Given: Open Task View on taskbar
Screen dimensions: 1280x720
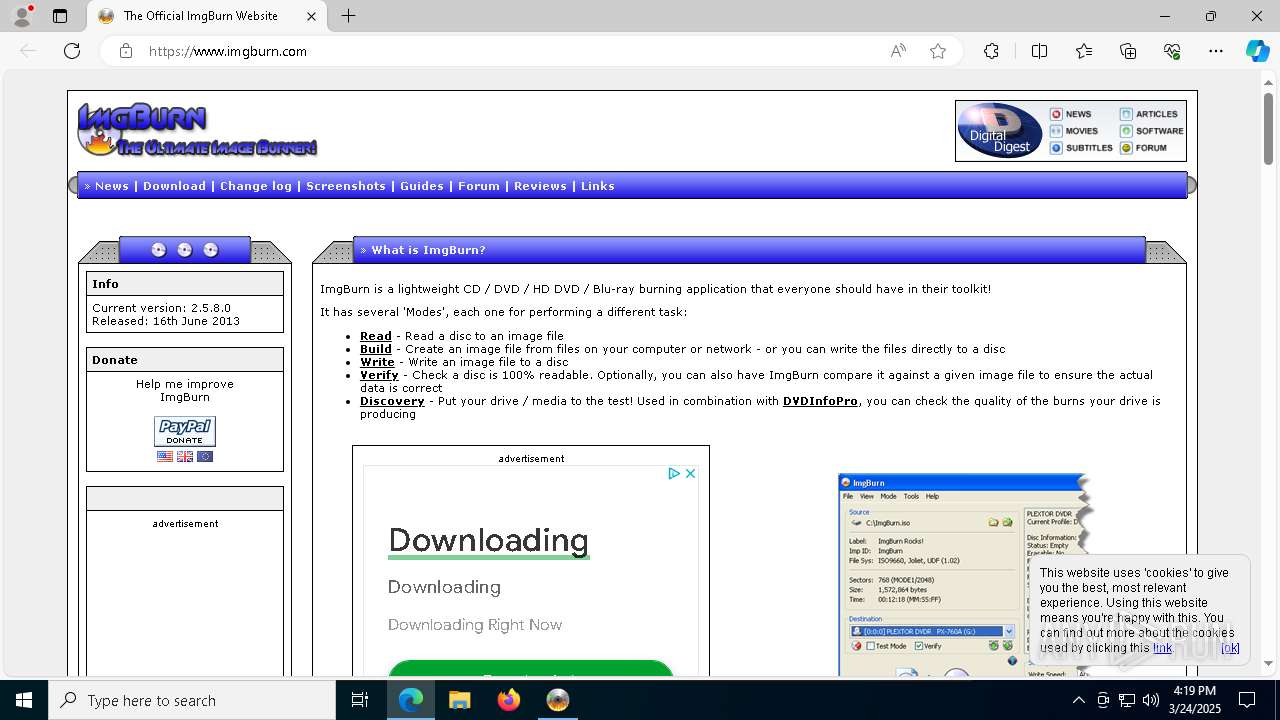Looking at the screenshot, I should (x=360, y=700).
